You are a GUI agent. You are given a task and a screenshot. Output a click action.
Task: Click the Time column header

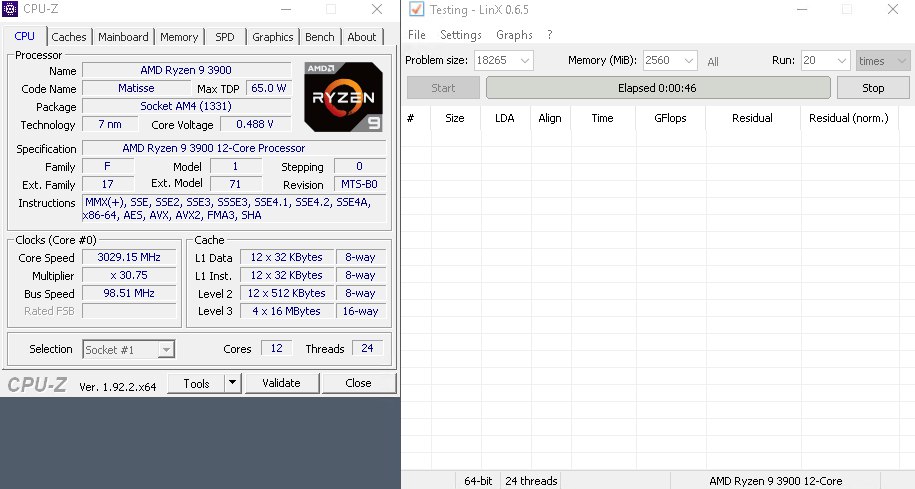click(x=602, y=118)
